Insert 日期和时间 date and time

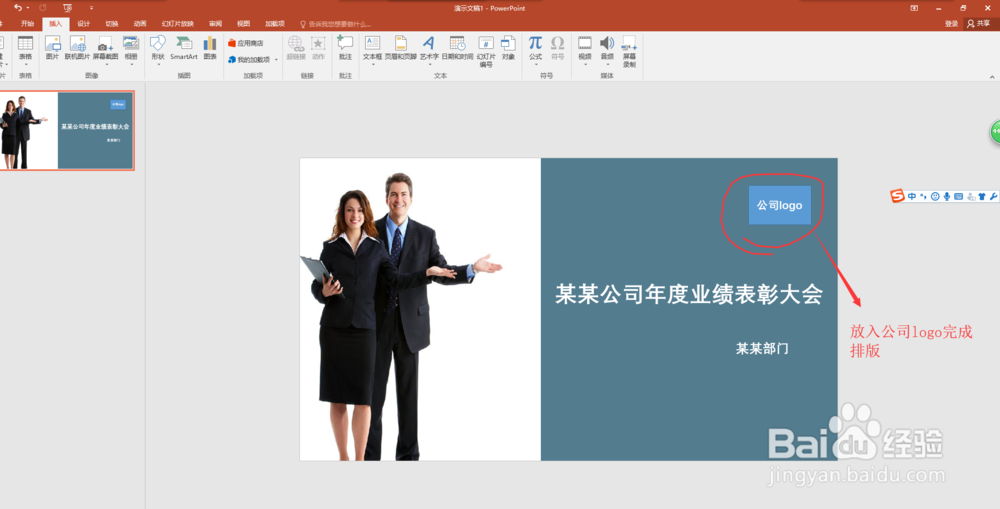[x=457, y=48]
